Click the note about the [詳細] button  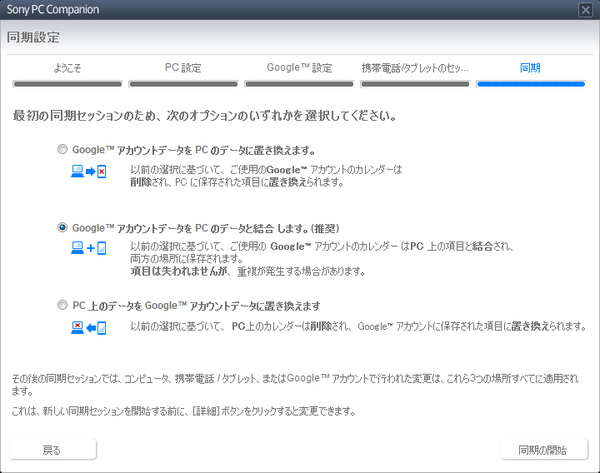click(184, 411)
